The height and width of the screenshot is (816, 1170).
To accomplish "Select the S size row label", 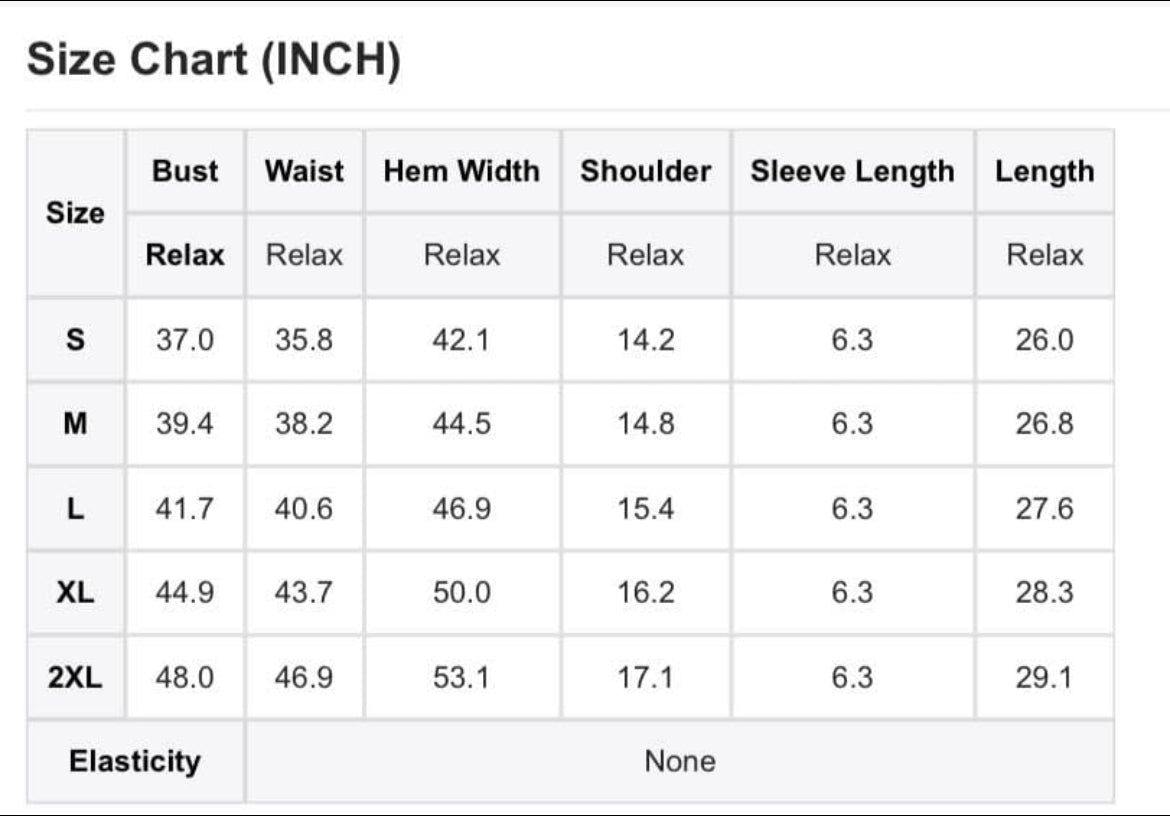I will [75, 340].
